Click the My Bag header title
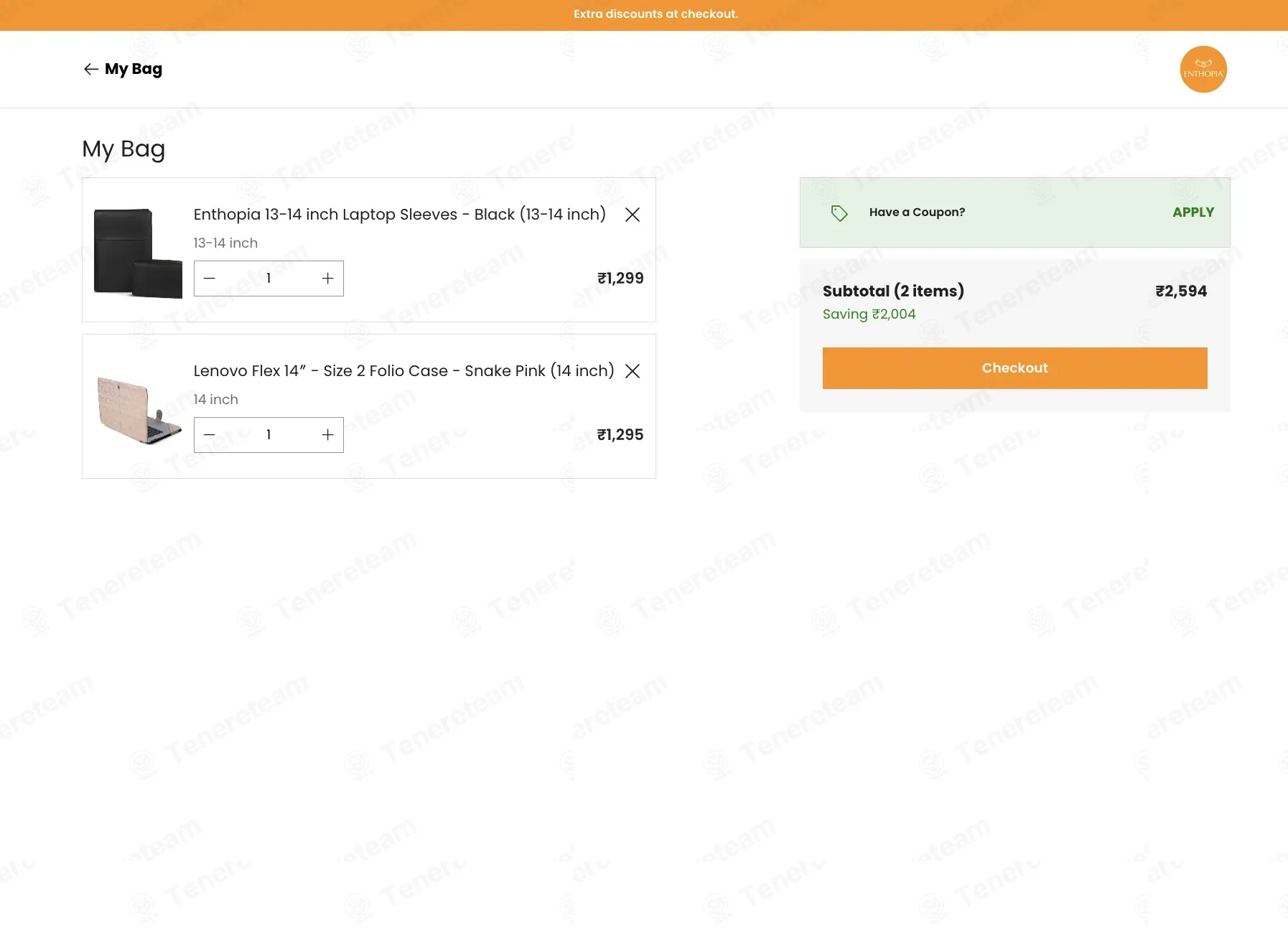This screenshot has height=936, width=1288. pyautogui.click(x=134, y=69)
